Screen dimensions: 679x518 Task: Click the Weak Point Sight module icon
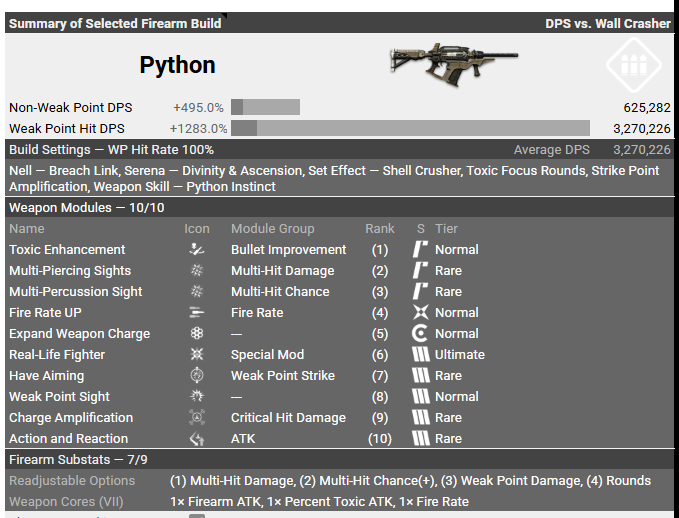pos(197,396)
